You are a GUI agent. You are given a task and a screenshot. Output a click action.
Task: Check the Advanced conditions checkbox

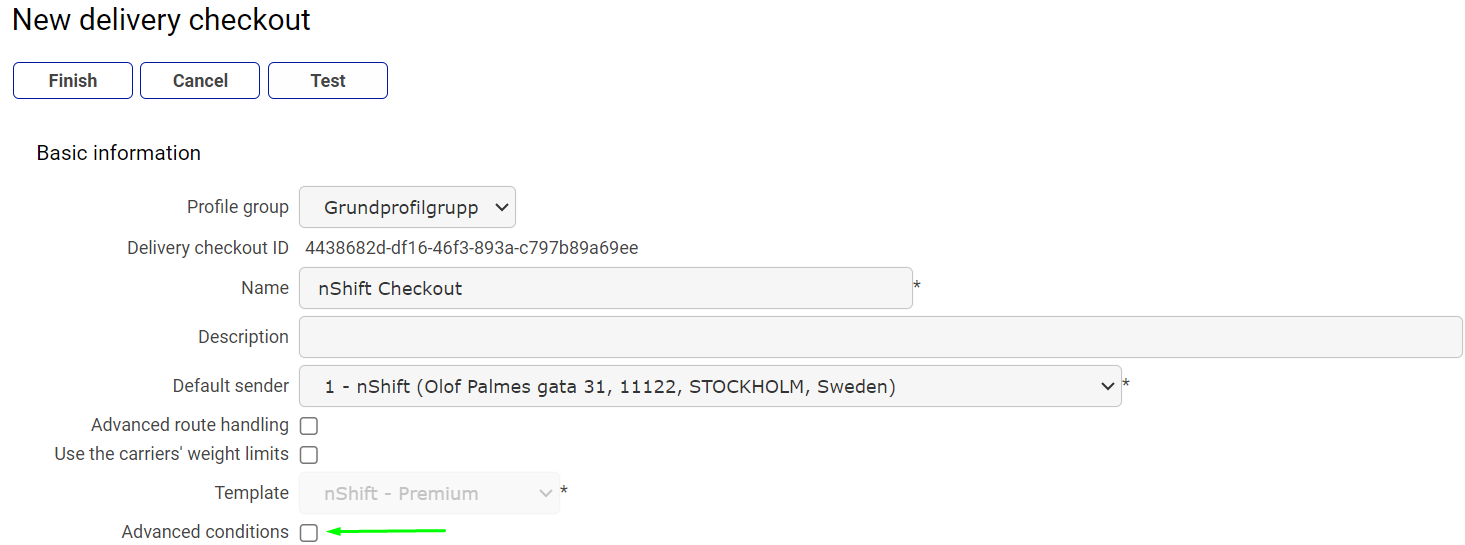click(309, 533)
